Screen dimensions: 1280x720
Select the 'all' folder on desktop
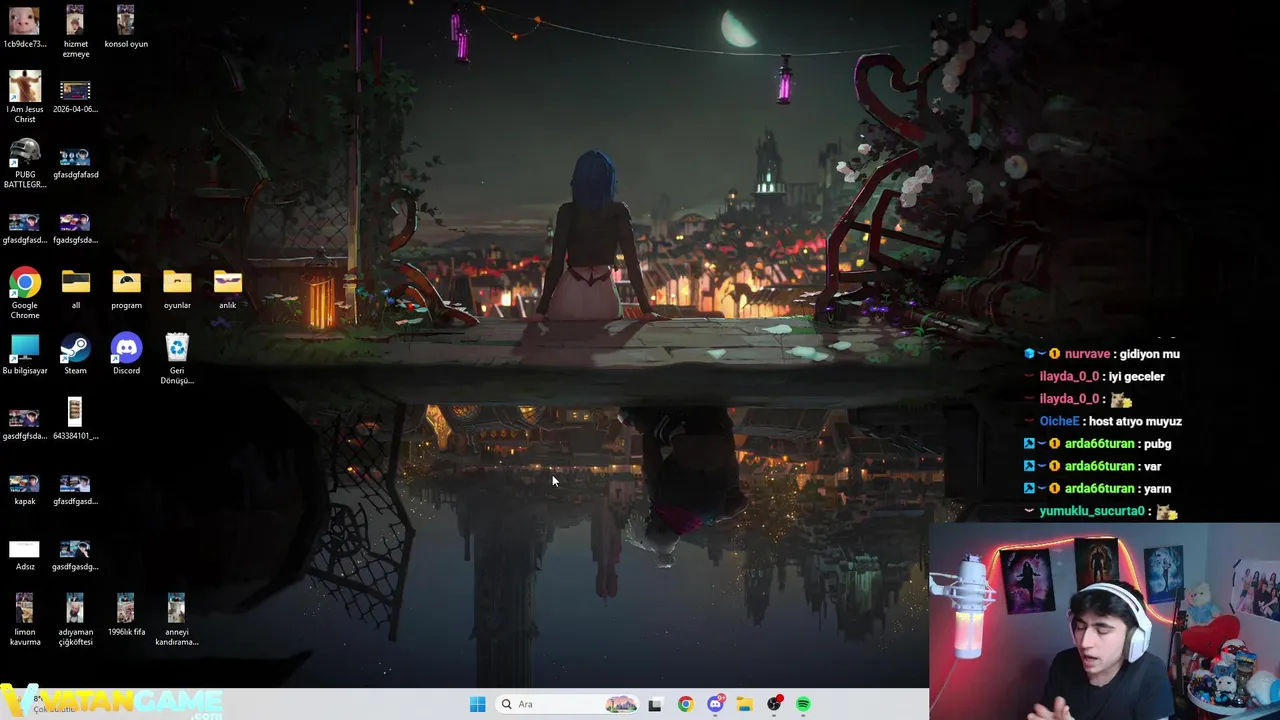pos(75,289)
